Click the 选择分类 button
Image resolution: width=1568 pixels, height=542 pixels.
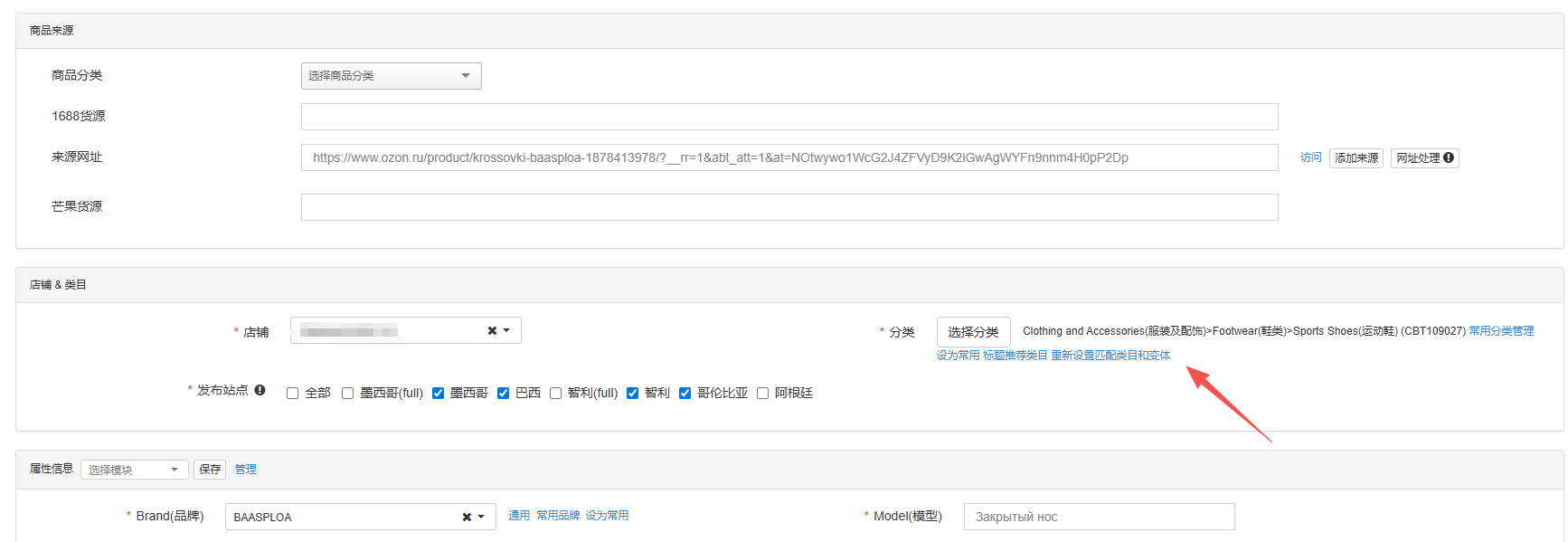(973, 332)
